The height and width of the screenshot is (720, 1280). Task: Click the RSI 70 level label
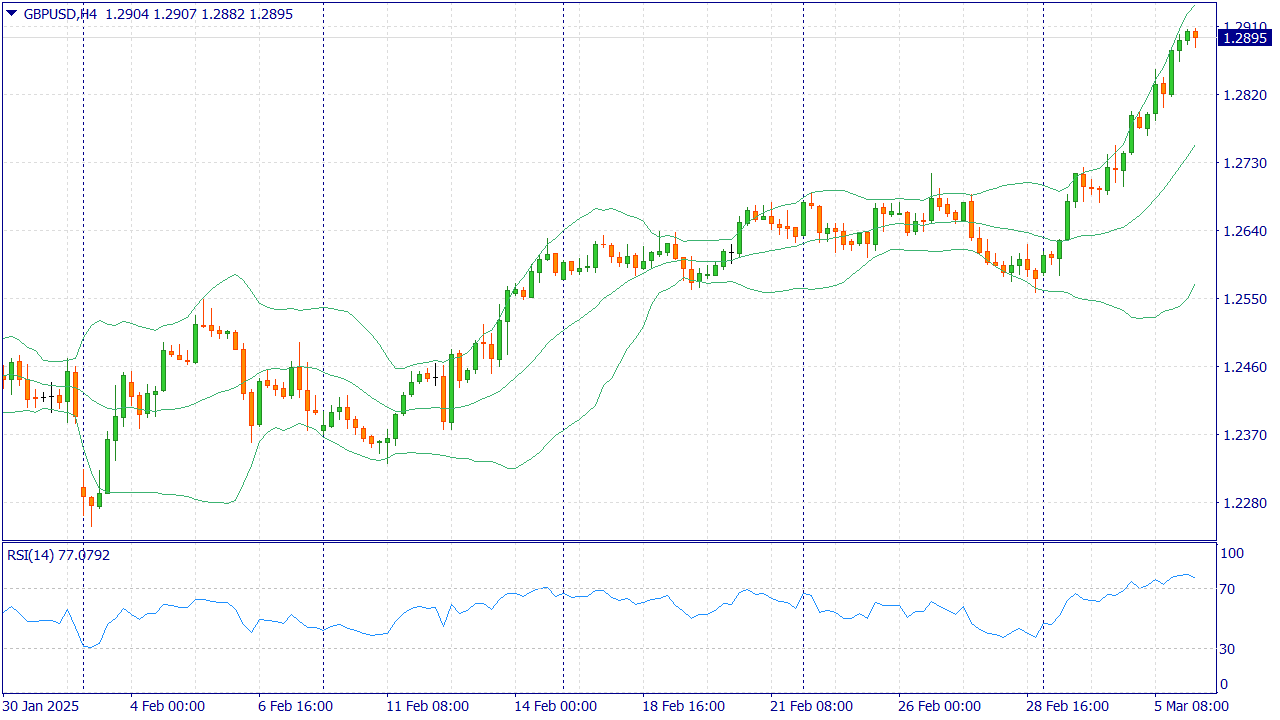1231,589
